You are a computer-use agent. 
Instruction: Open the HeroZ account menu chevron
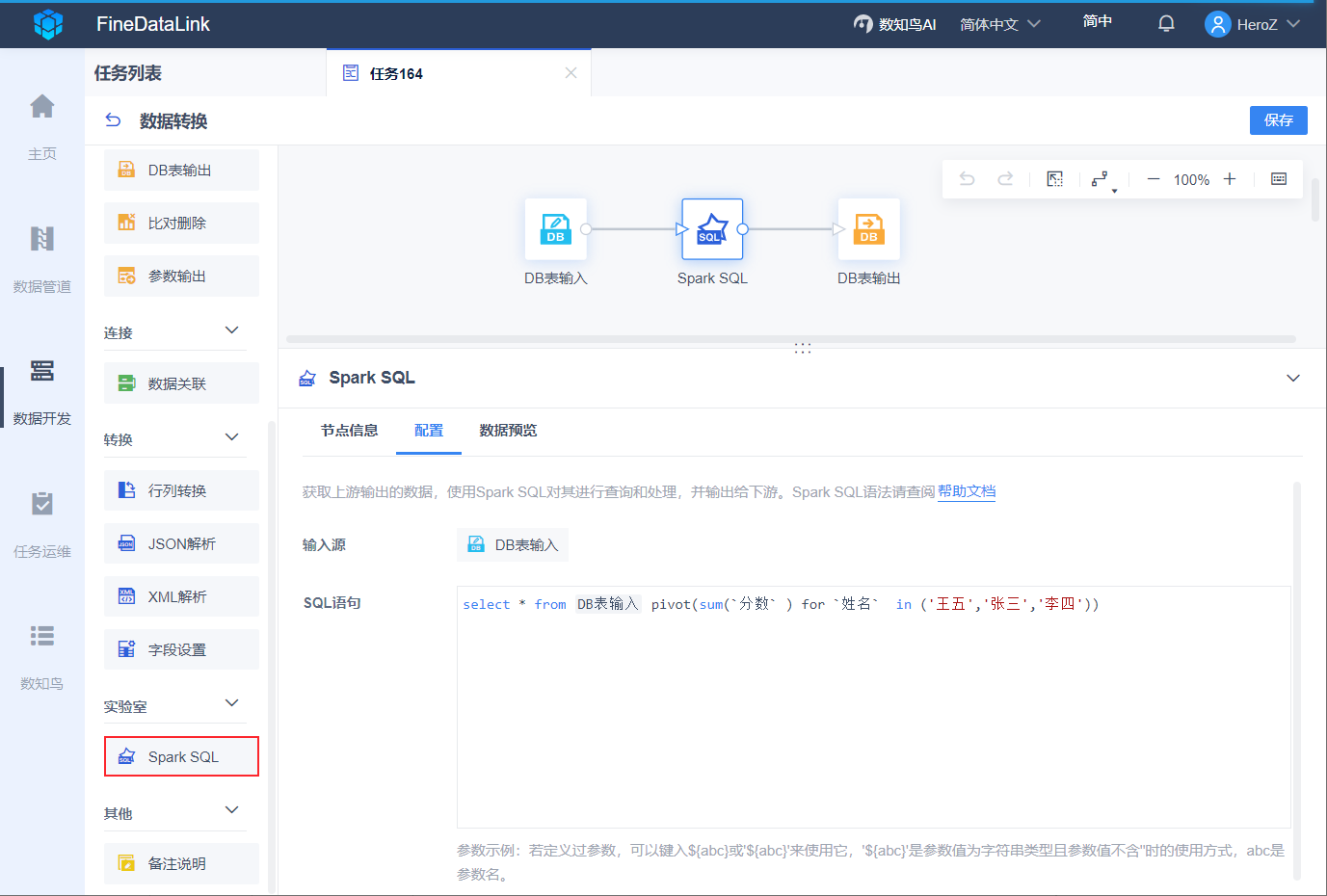pyautogui.click(x=1293, y=24)
